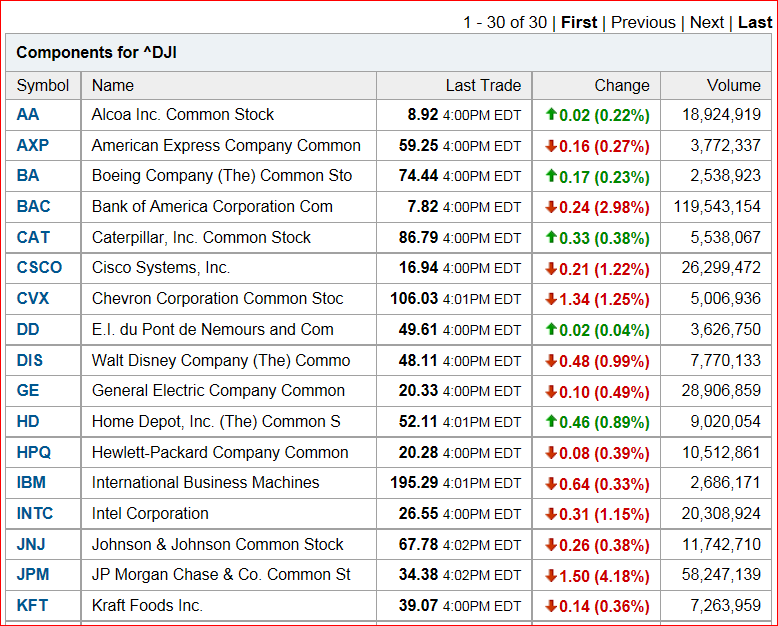Click the green up arrow in Home Depot's row
Image resolution: width=778 pixels, height=626 pixels.
click(551, 421)
